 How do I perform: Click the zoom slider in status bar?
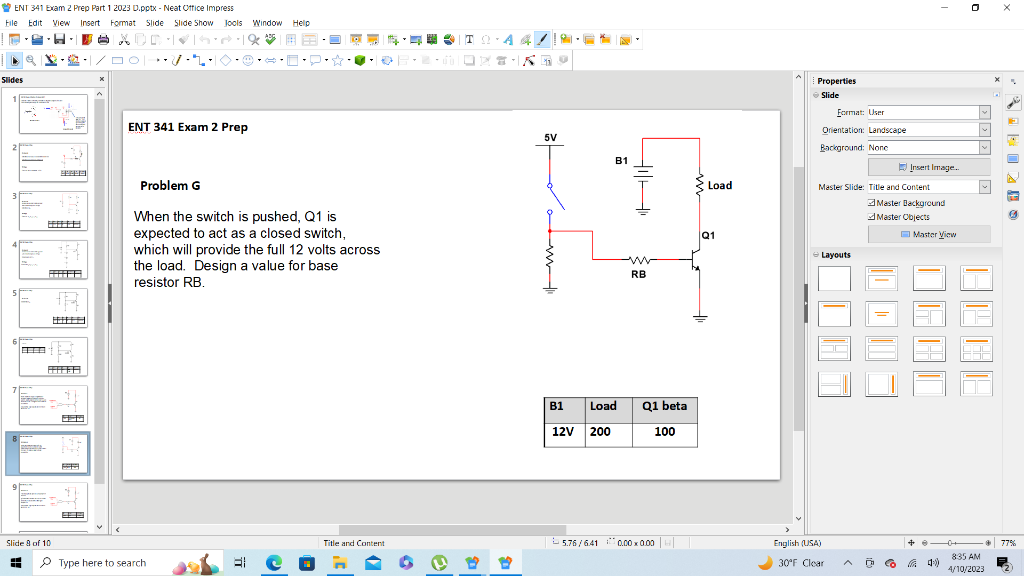pyautogui.click(x=955, y=543)
